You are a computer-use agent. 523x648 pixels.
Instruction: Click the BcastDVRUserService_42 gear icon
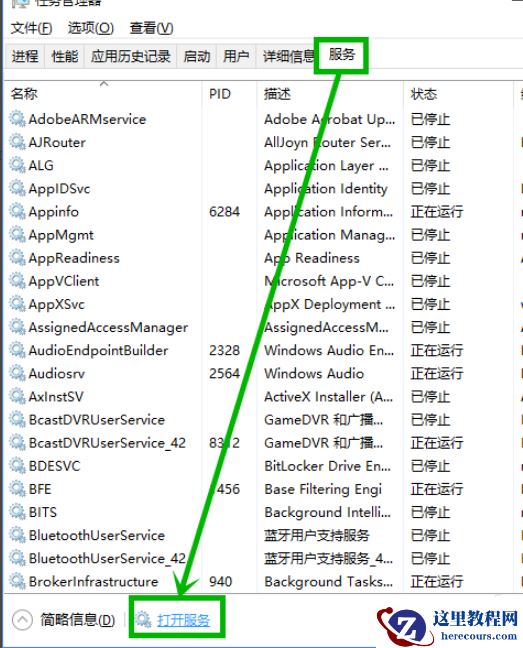pyautogui.click(x=17, y=443)
